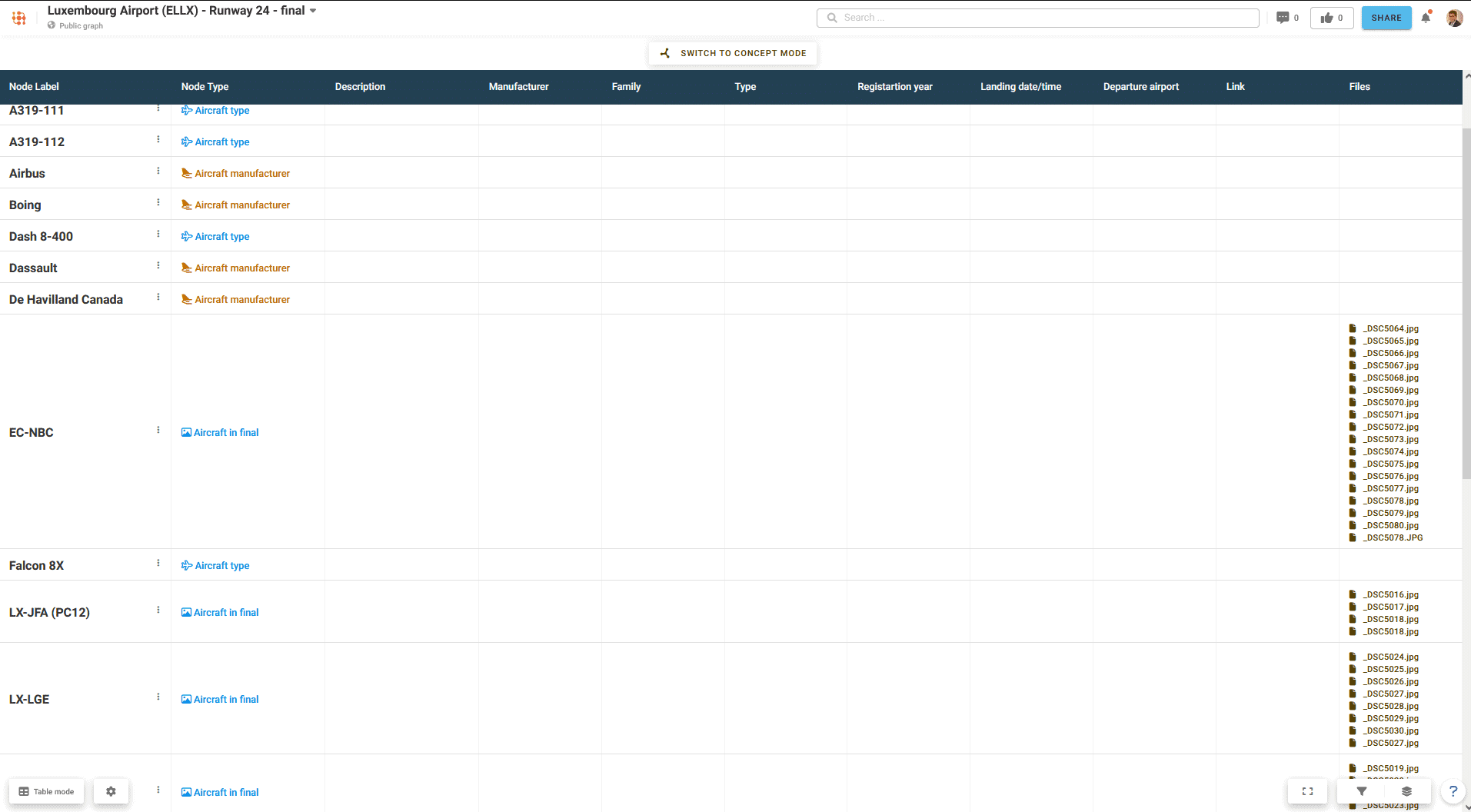Select the Dassault node label
Image resolution: width=1471 pixels, height=812 pixels.
(x=33, y=268)
